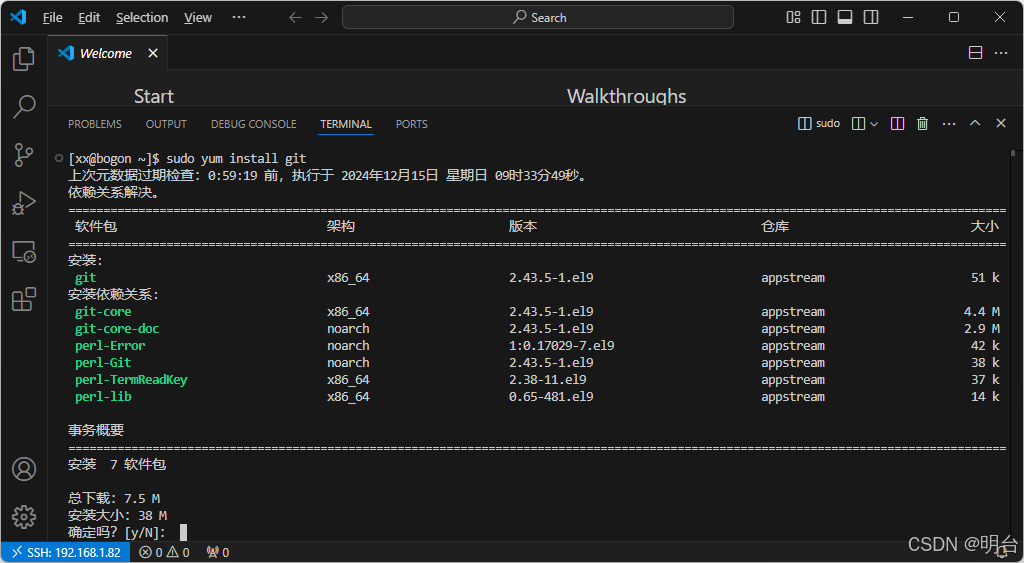Switch to the PORTS tab

tap(411, 124)
